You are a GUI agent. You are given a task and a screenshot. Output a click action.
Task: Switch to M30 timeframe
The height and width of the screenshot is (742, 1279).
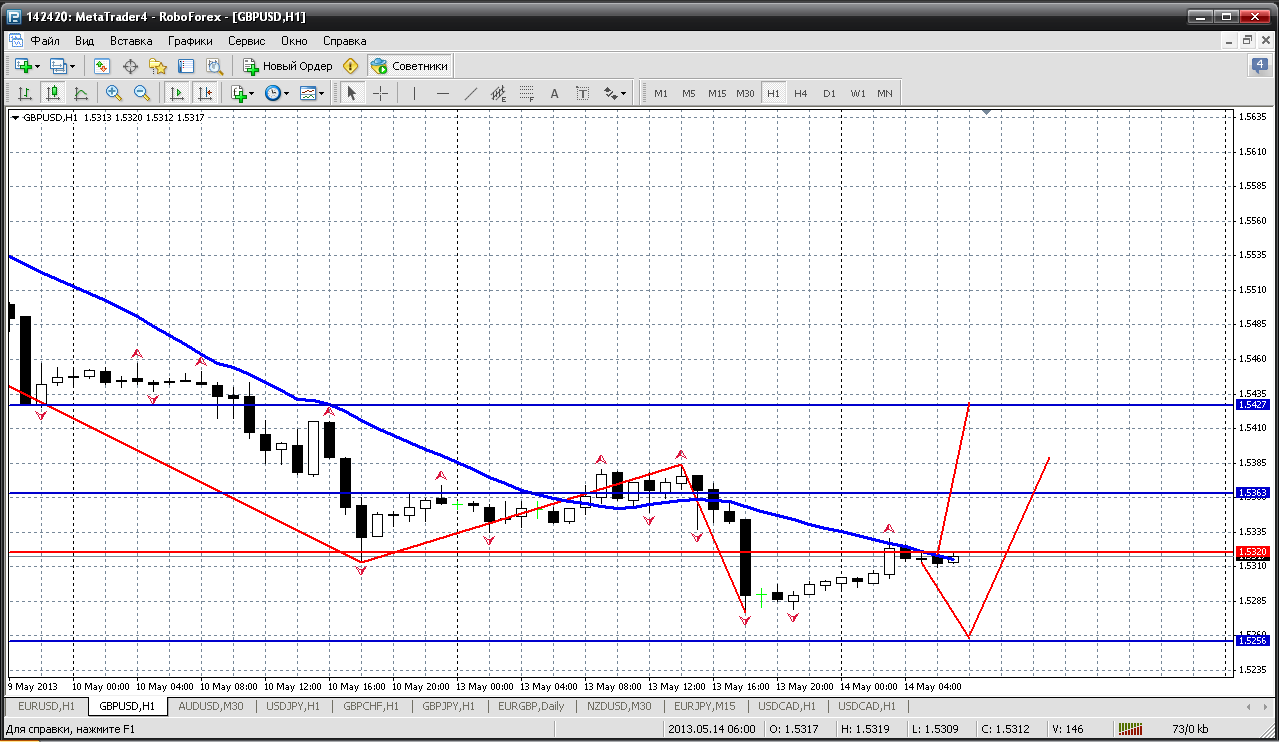pyautogui.click(x=745, y=93)
